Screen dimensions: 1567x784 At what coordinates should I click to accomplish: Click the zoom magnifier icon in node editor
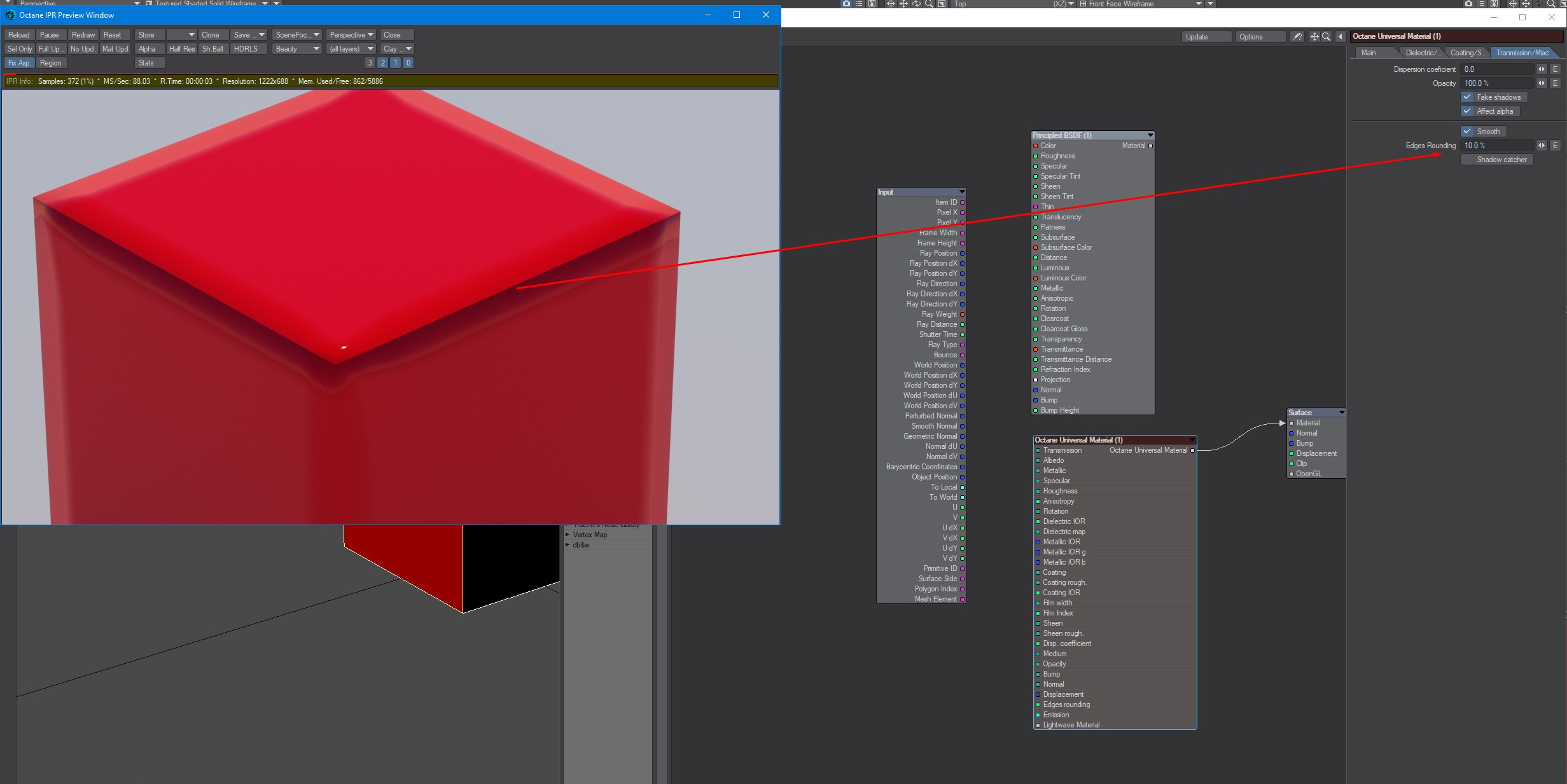pyautogui.click(x=1327, y=37)
